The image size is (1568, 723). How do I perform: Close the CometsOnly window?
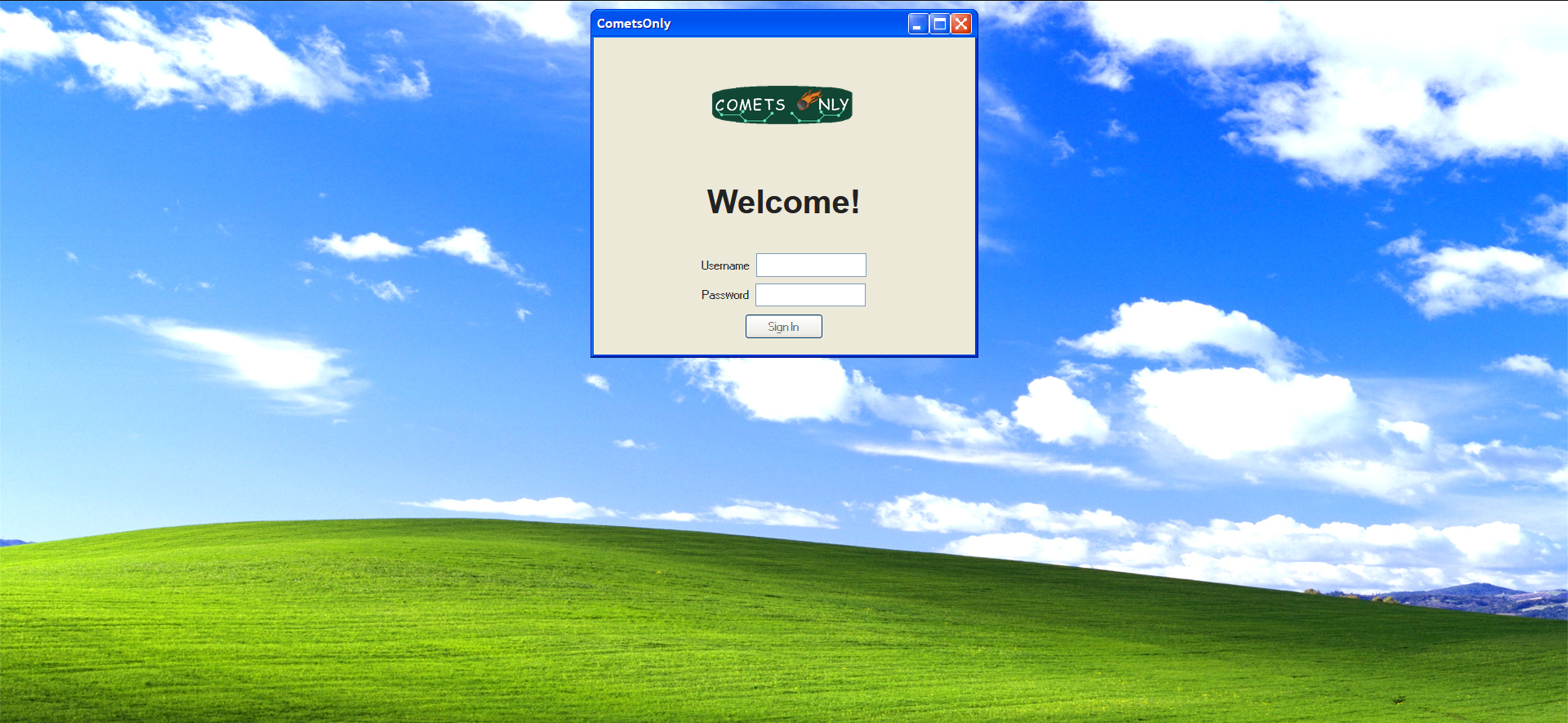961,24
